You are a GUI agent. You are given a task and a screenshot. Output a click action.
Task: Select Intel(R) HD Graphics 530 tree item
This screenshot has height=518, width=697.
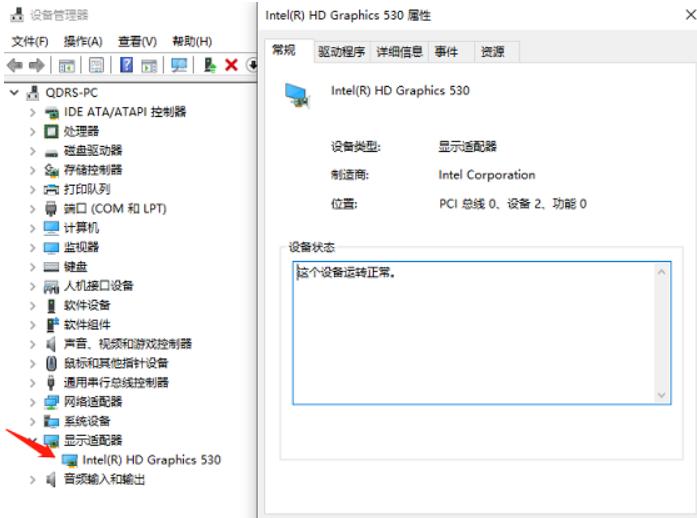pyautogui.click(x=151, y=460)
